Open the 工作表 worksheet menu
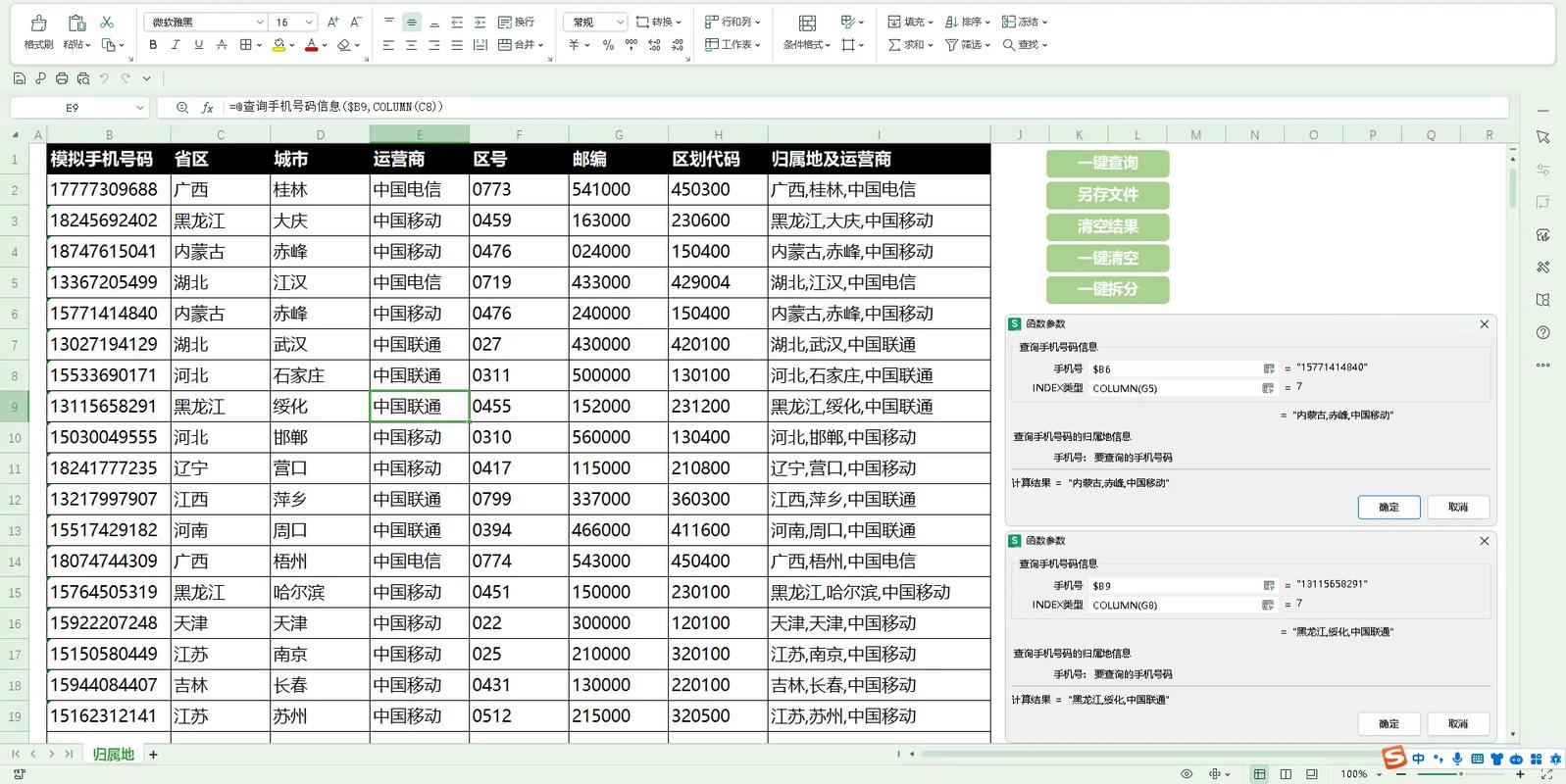Viewport: 1566px width, 784px height. click(x=732, y=45)
